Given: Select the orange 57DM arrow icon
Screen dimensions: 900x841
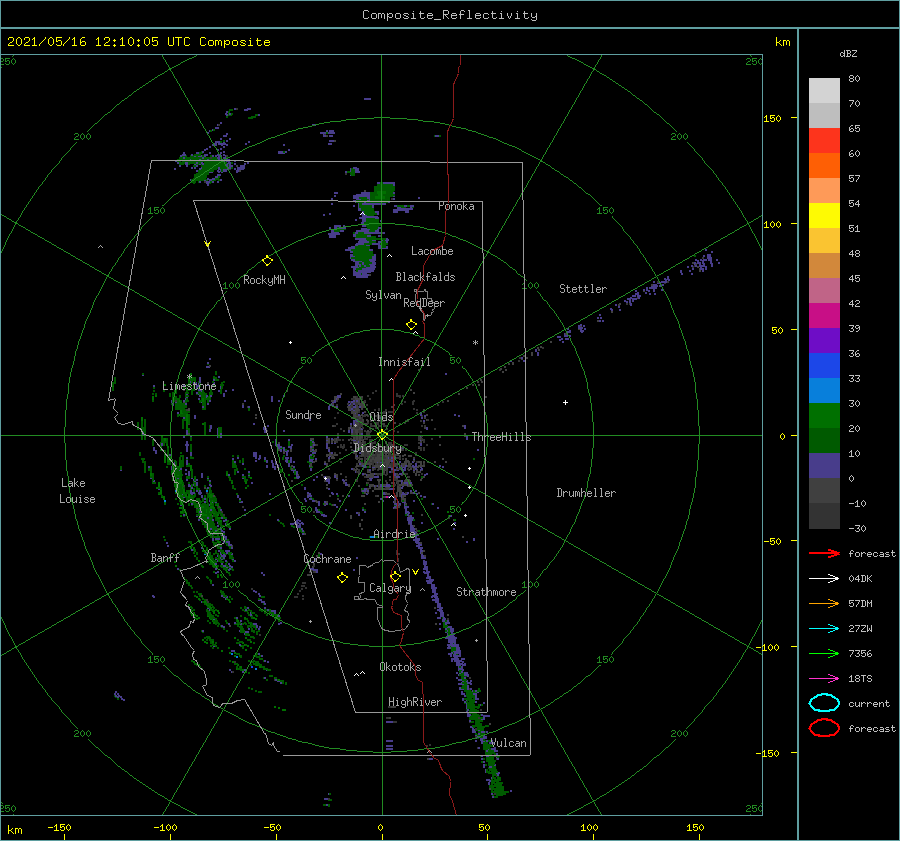Looking at the screenshot, I should click(x=824, y=603).
